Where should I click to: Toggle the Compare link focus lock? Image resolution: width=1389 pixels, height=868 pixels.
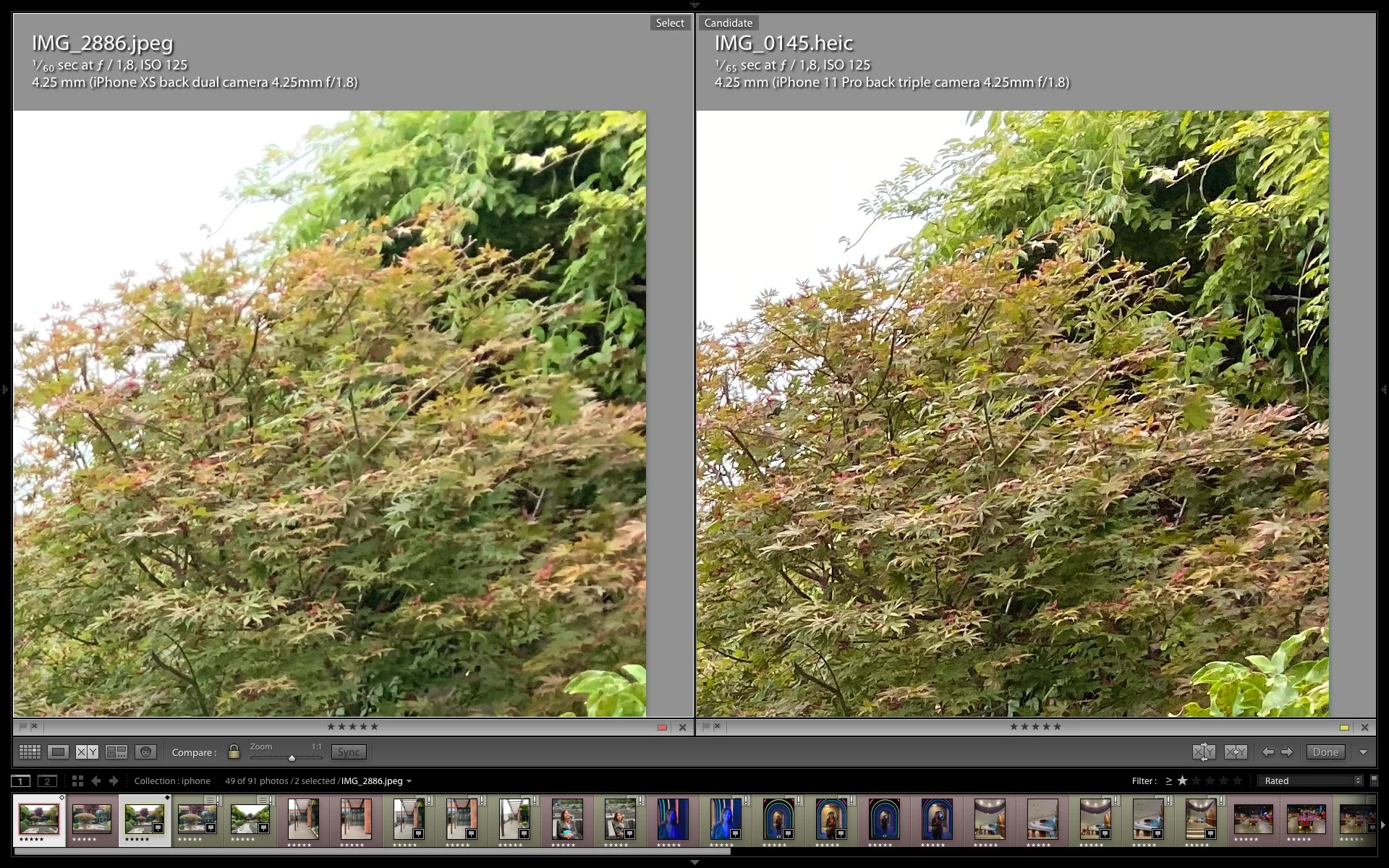point(234,752)
